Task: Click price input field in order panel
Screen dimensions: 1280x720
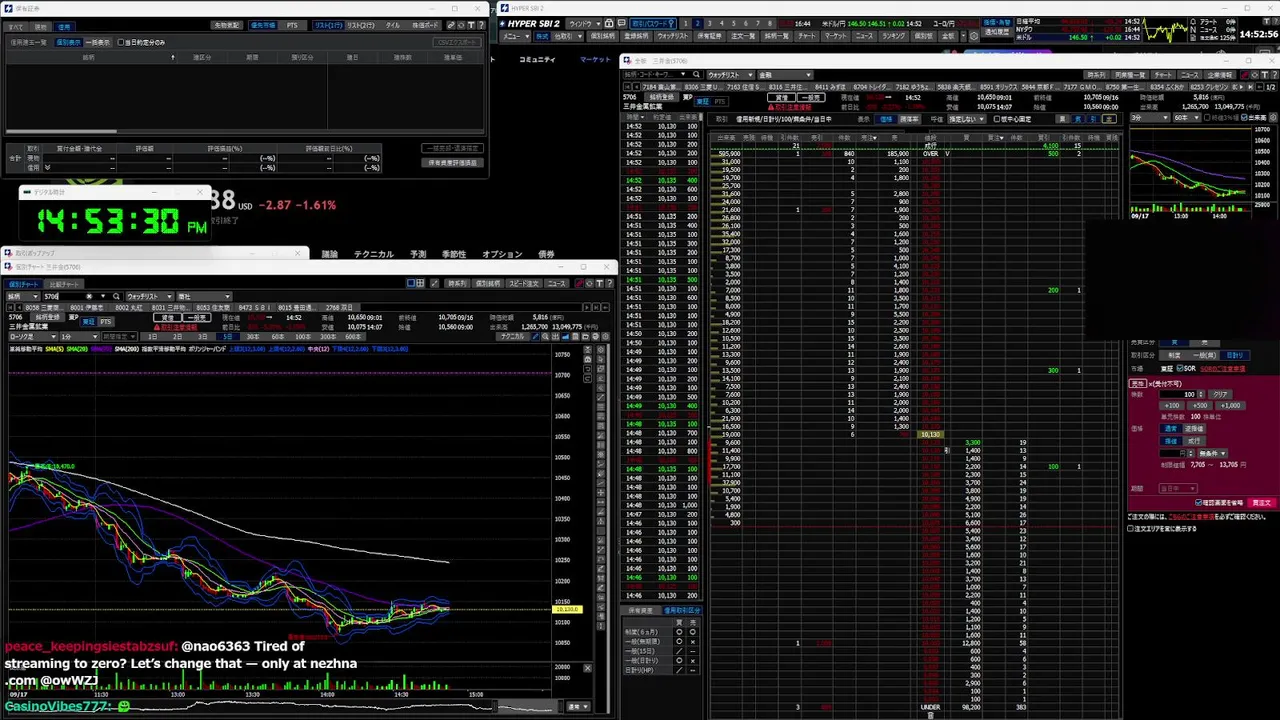Action: pyautogui.click(x=1173, y=453)
